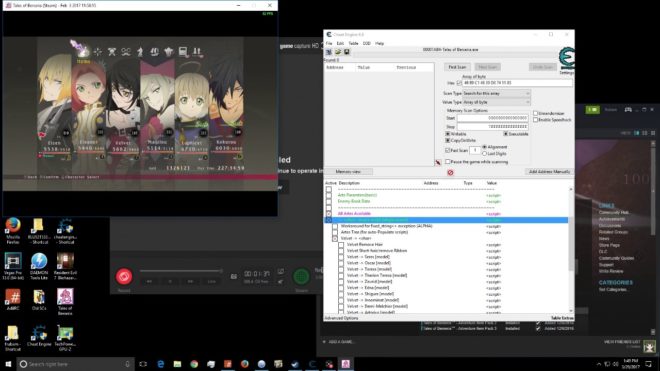The image size is (660, 371).
Task: Select the Velvet -> Oscar [model] row
Action: click(x=369, y=263)
